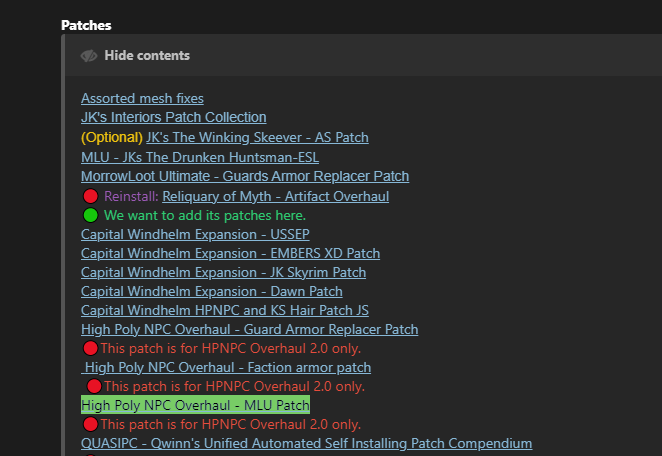Open JK's Interiors Patch Collection link

tap(174, 117)
